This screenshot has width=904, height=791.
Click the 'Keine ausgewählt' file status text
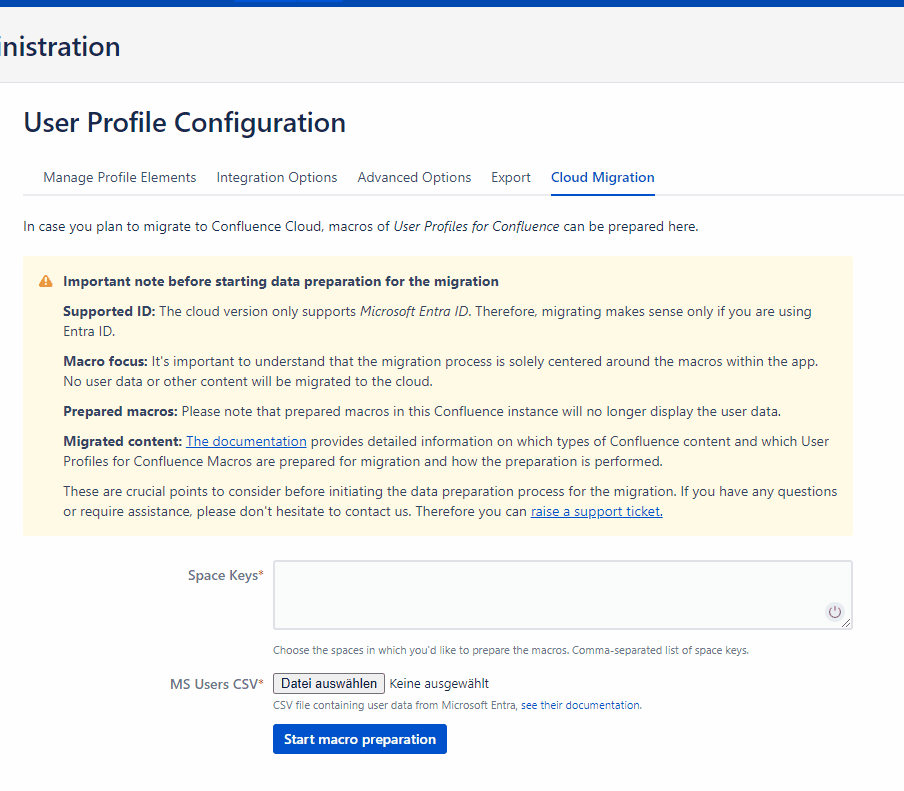coord(439,684)
